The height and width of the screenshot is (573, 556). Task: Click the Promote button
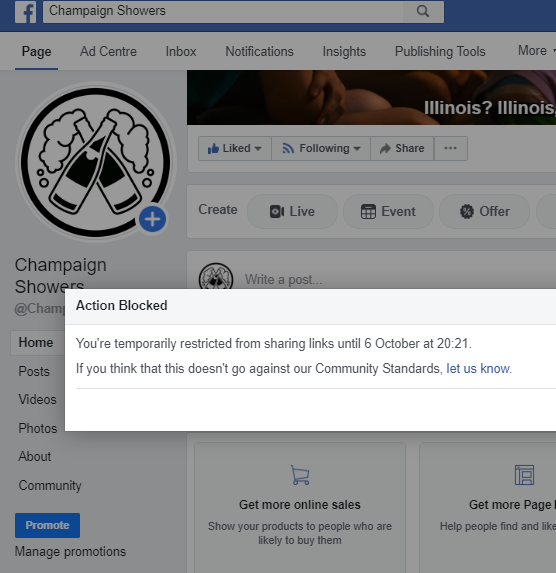(48, 525)
